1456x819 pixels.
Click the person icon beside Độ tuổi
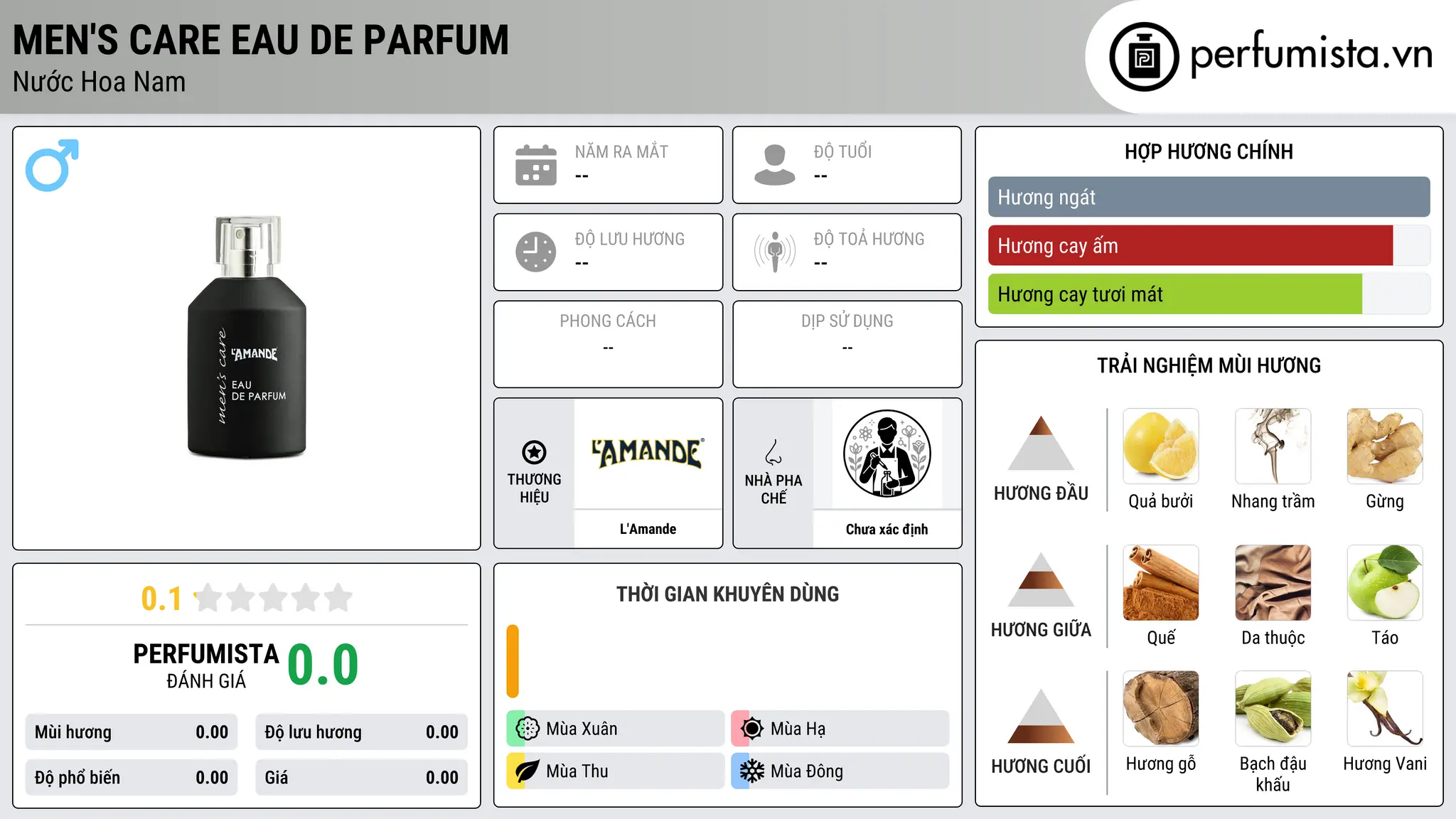pyautogui.click(x=774, y=165)
